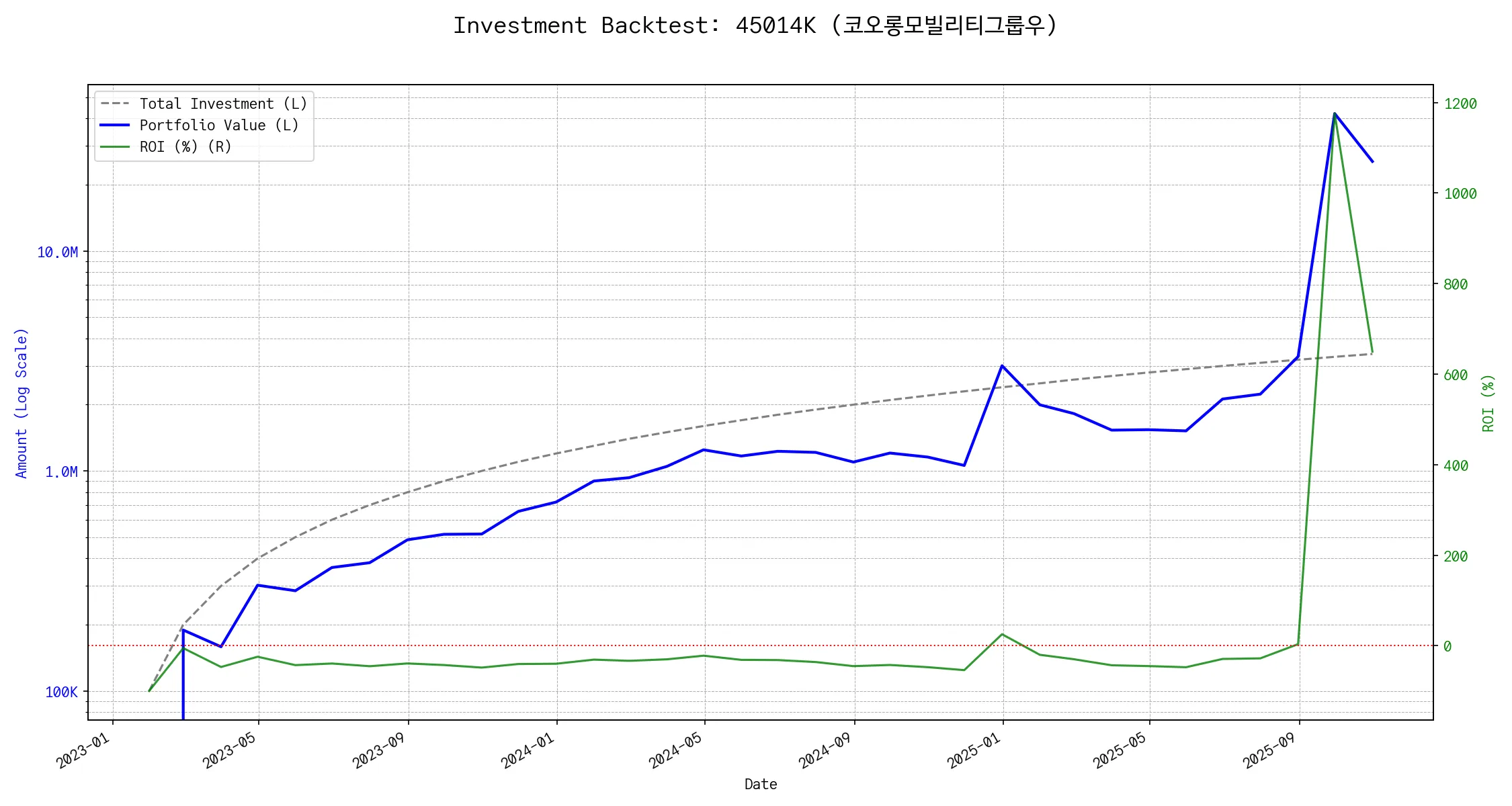Click the green ROI legend line swatch
Viewport: 1512px width, 806px height.
[x=115, y=147]
